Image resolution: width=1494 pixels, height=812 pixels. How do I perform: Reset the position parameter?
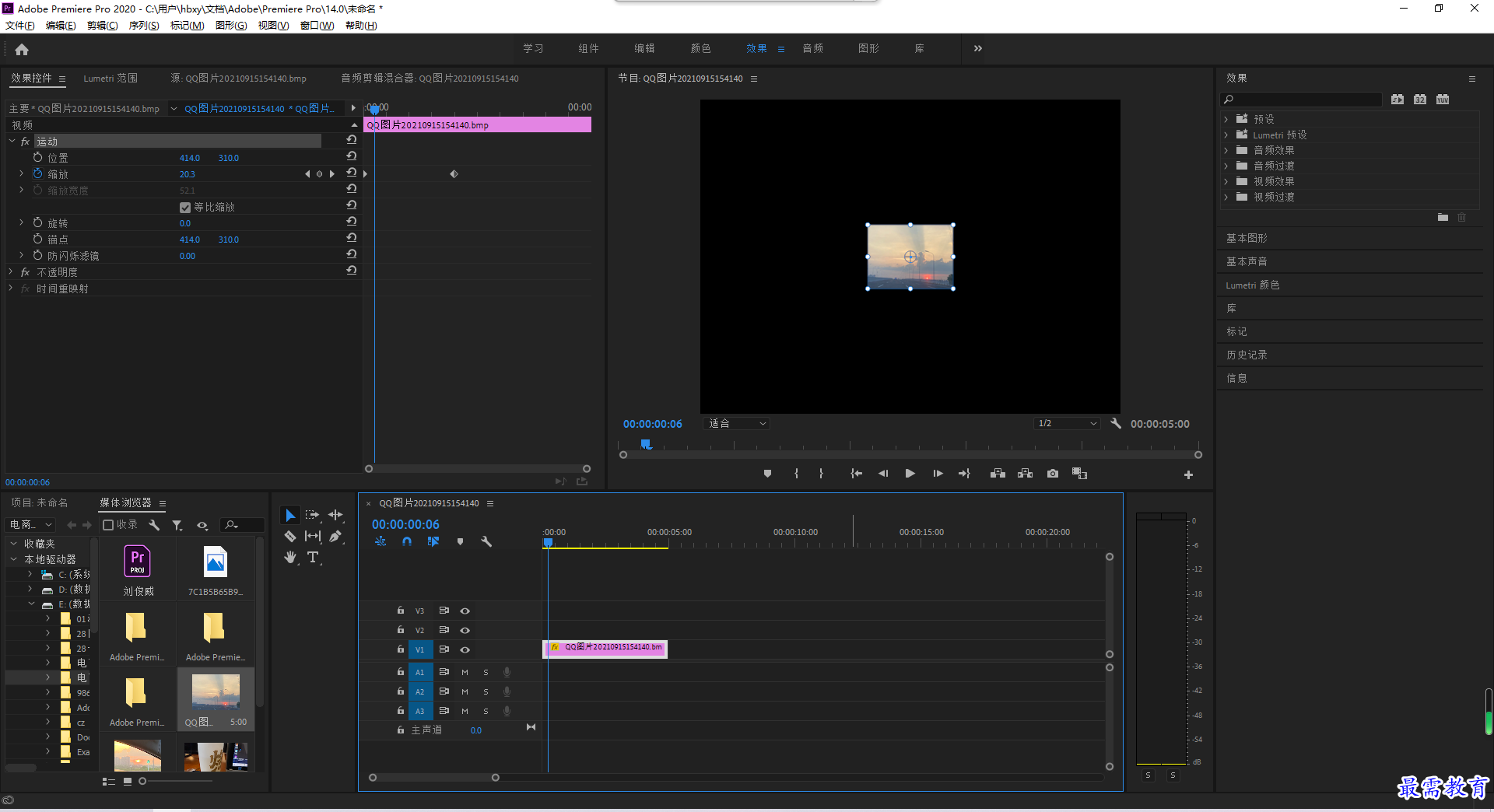point(352,156)
